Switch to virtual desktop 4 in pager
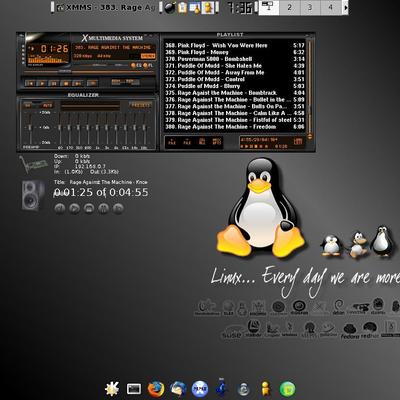Viewport: 400px width, 400px height. point(331,7)
